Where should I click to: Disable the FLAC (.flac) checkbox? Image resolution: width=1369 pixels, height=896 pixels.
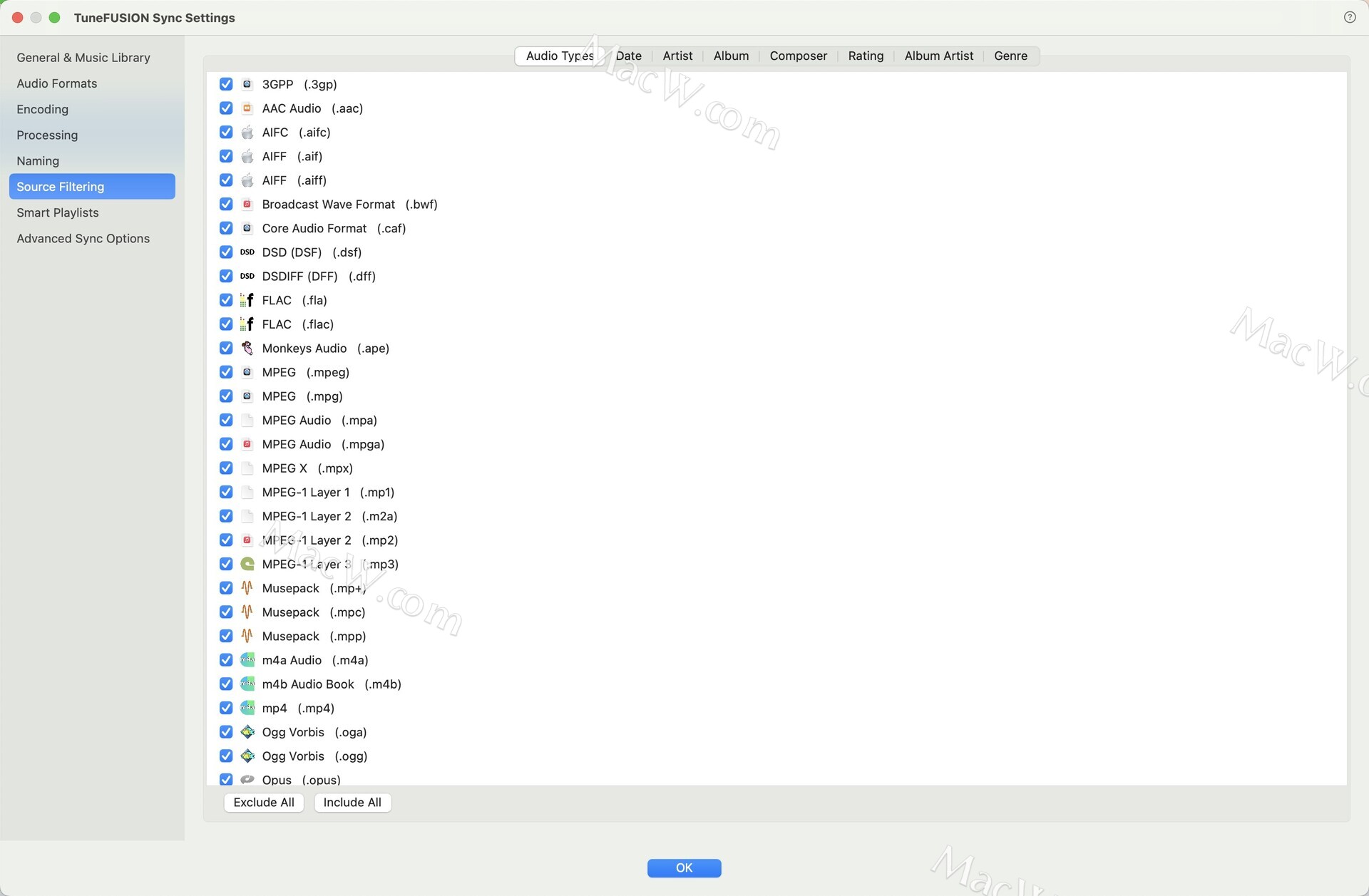[x=226, y=324]
